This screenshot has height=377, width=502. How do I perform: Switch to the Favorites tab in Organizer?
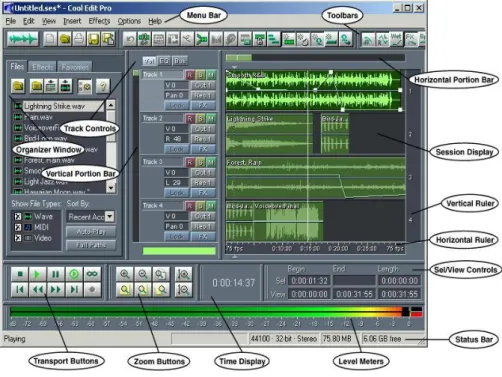[75, 67]
